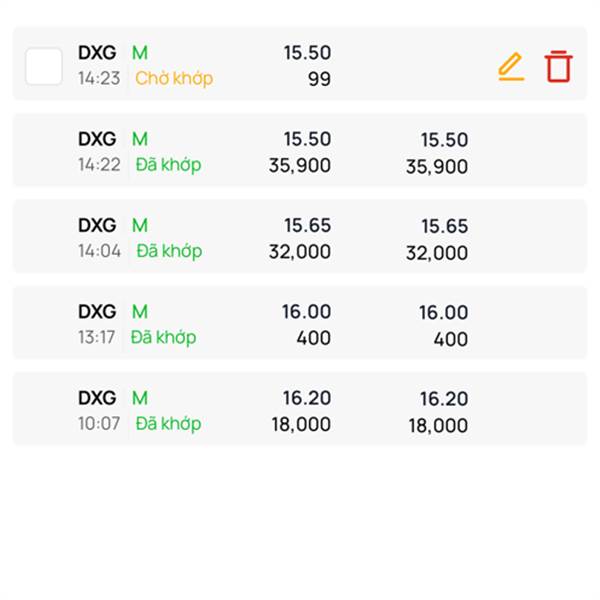
Task: Tick the checkbox on the pending DXG order
Action: [x=43, y=66]
